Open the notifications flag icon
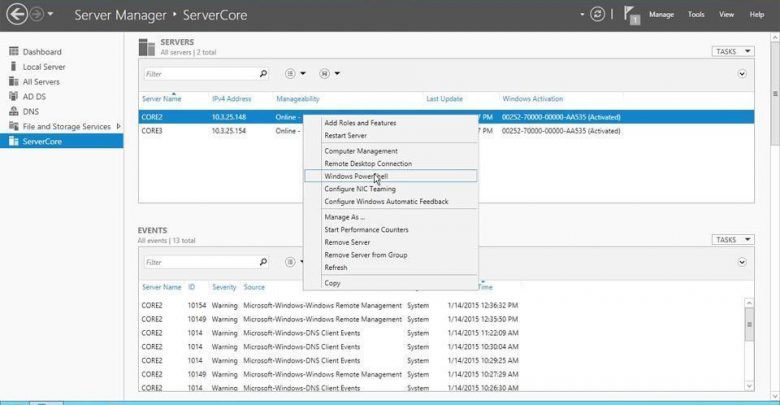The width and height of the screenshot is (780, 405). [x=631, y=15]
